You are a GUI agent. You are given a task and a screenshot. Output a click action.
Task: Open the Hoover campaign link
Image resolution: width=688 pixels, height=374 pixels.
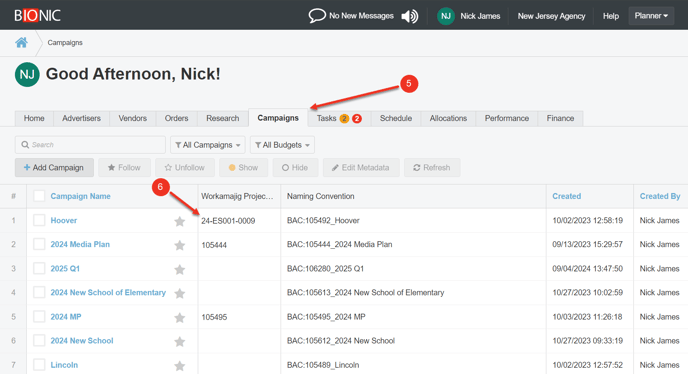tap(64, 220)
